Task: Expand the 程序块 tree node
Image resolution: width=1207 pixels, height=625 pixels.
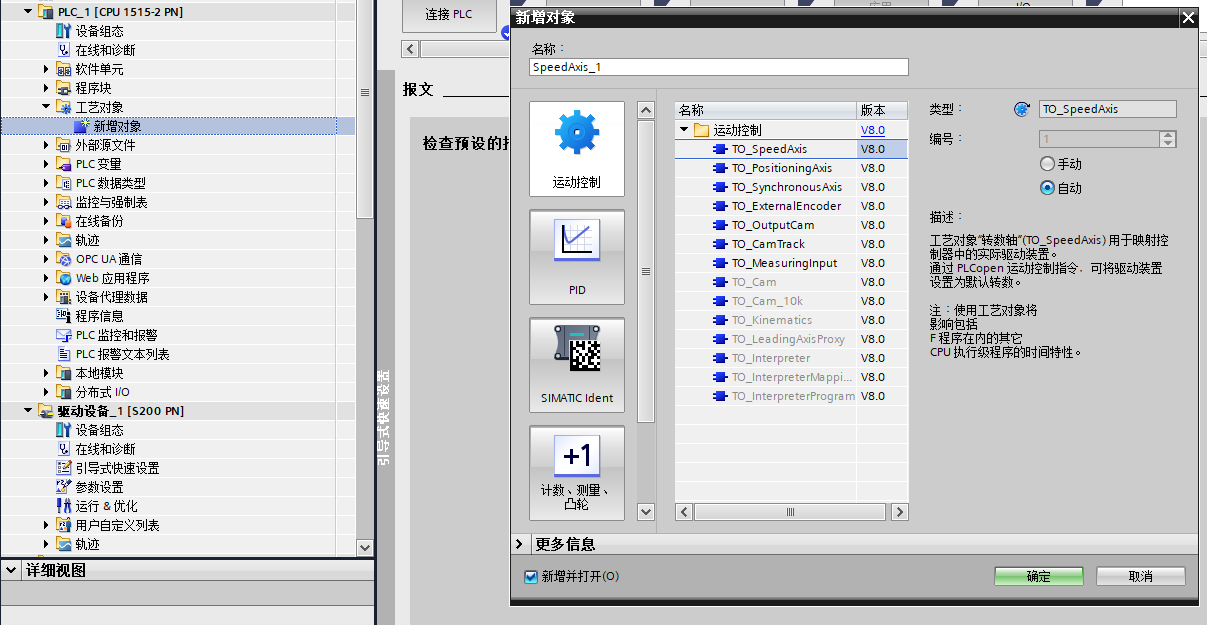Action: 46,88
